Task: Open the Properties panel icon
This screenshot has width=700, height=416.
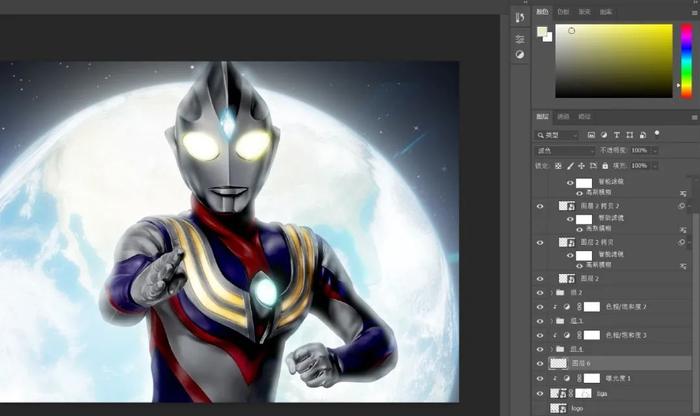Action: coord(520,39)
